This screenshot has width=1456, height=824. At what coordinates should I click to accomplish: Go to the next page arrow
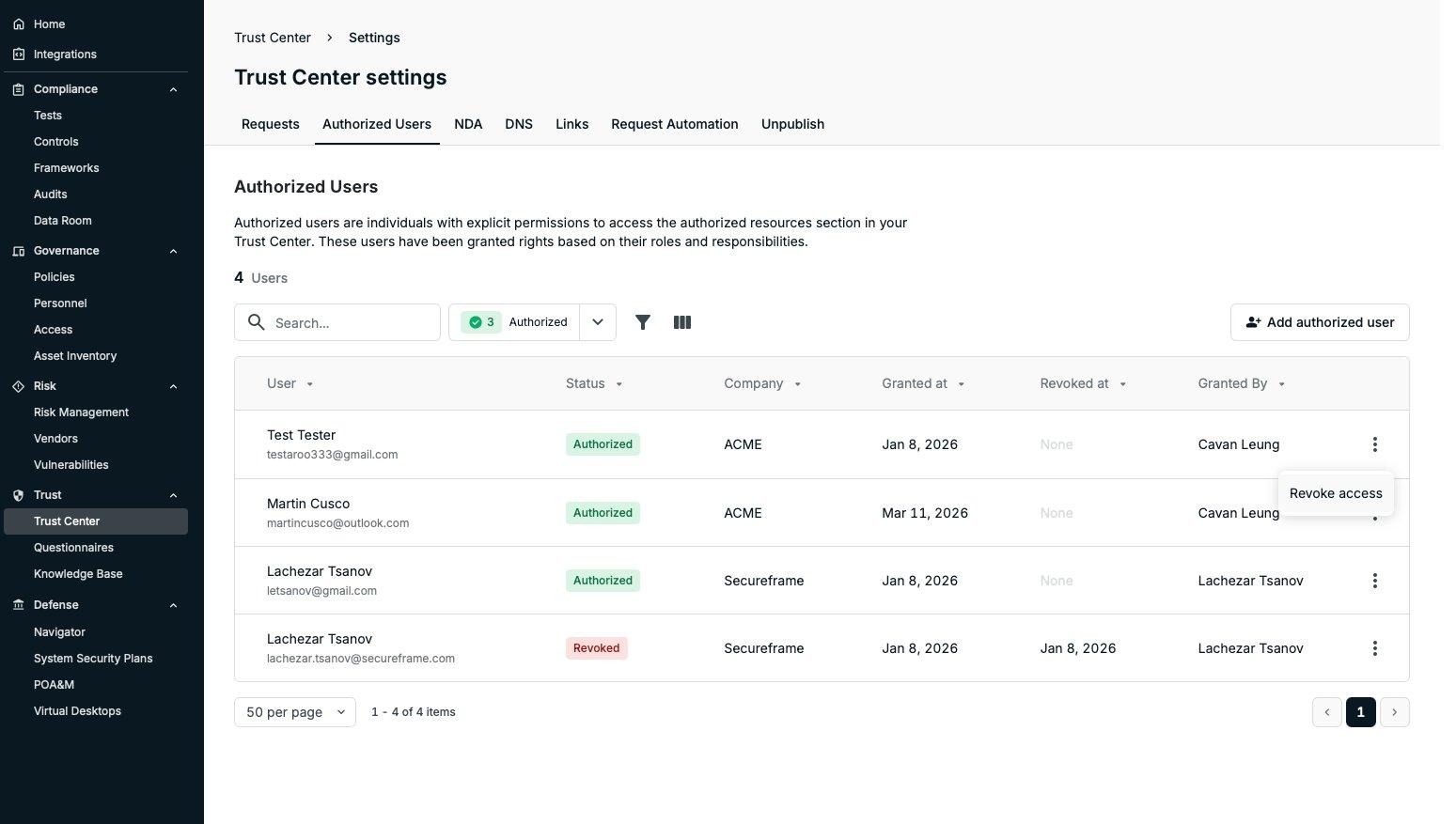coord(1394,712)
